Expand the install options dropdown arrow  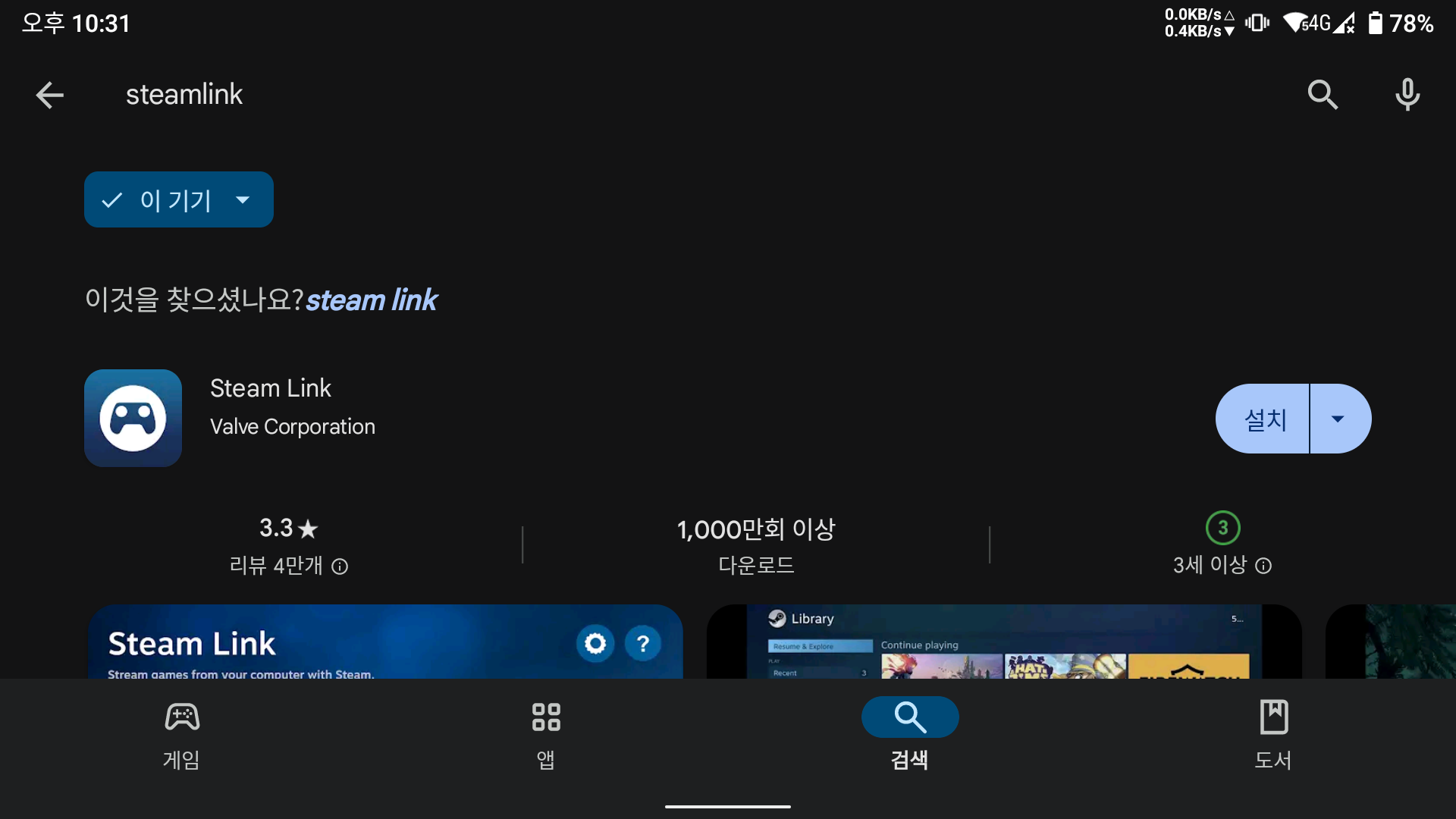1338,419
